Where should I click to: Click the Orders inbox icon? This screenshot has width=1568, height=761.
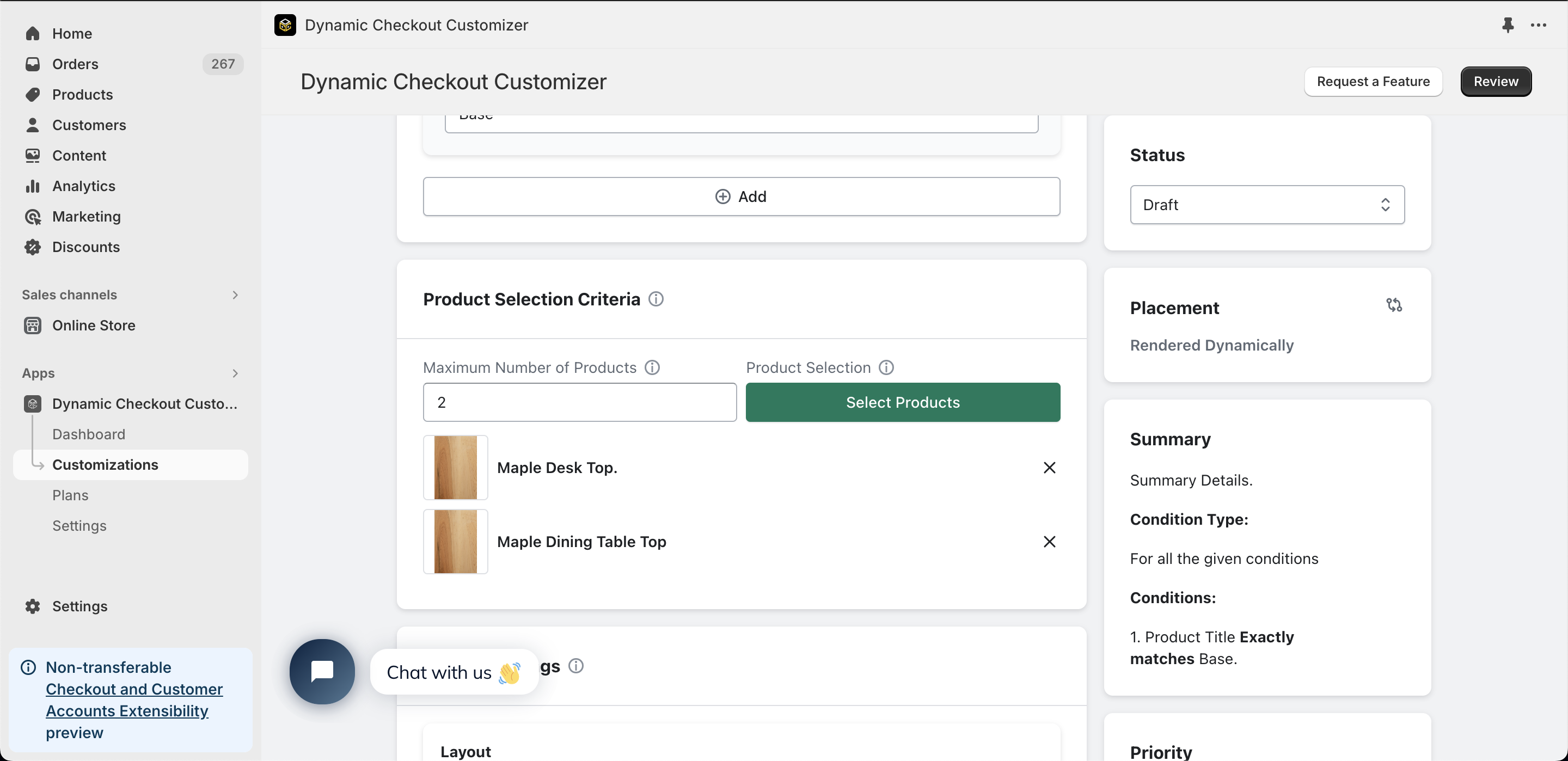(33, 64)
